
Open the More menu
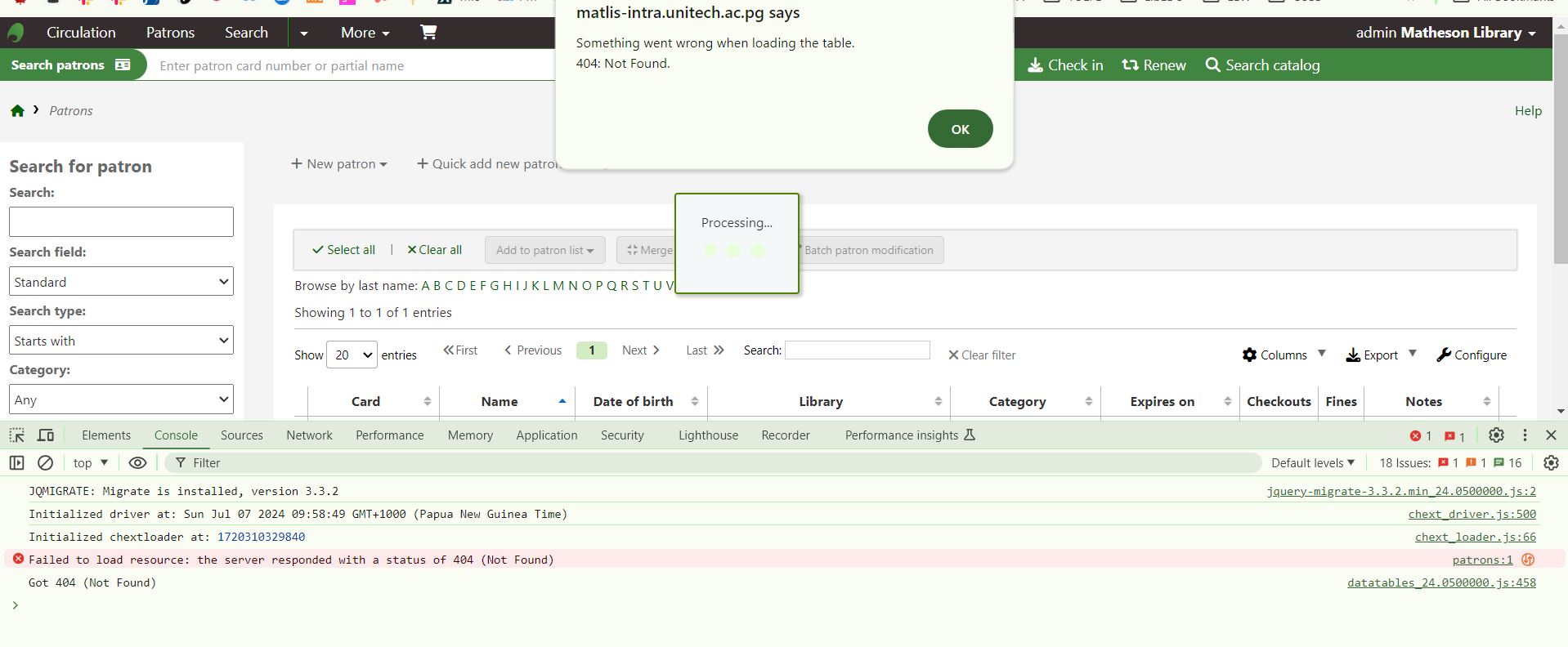(x=365, y=33)
